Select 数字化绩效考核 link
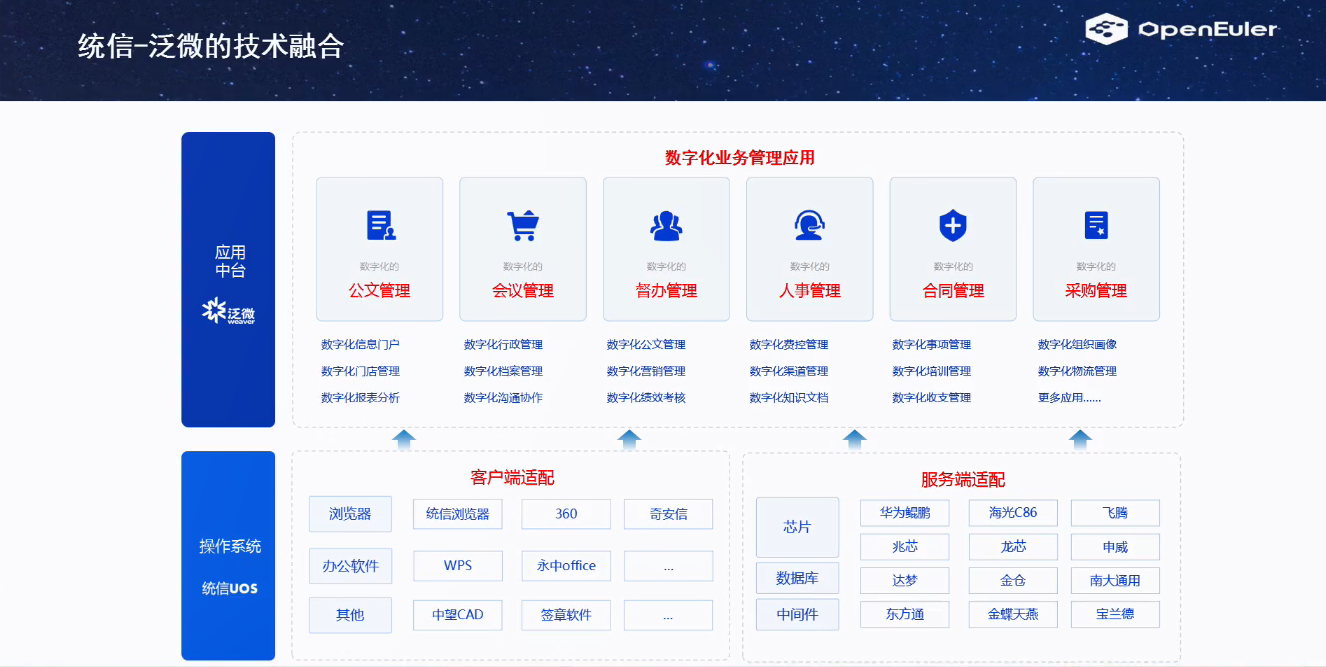The height and width of the screenshot is (667, 1326). (x=646, y=398)
